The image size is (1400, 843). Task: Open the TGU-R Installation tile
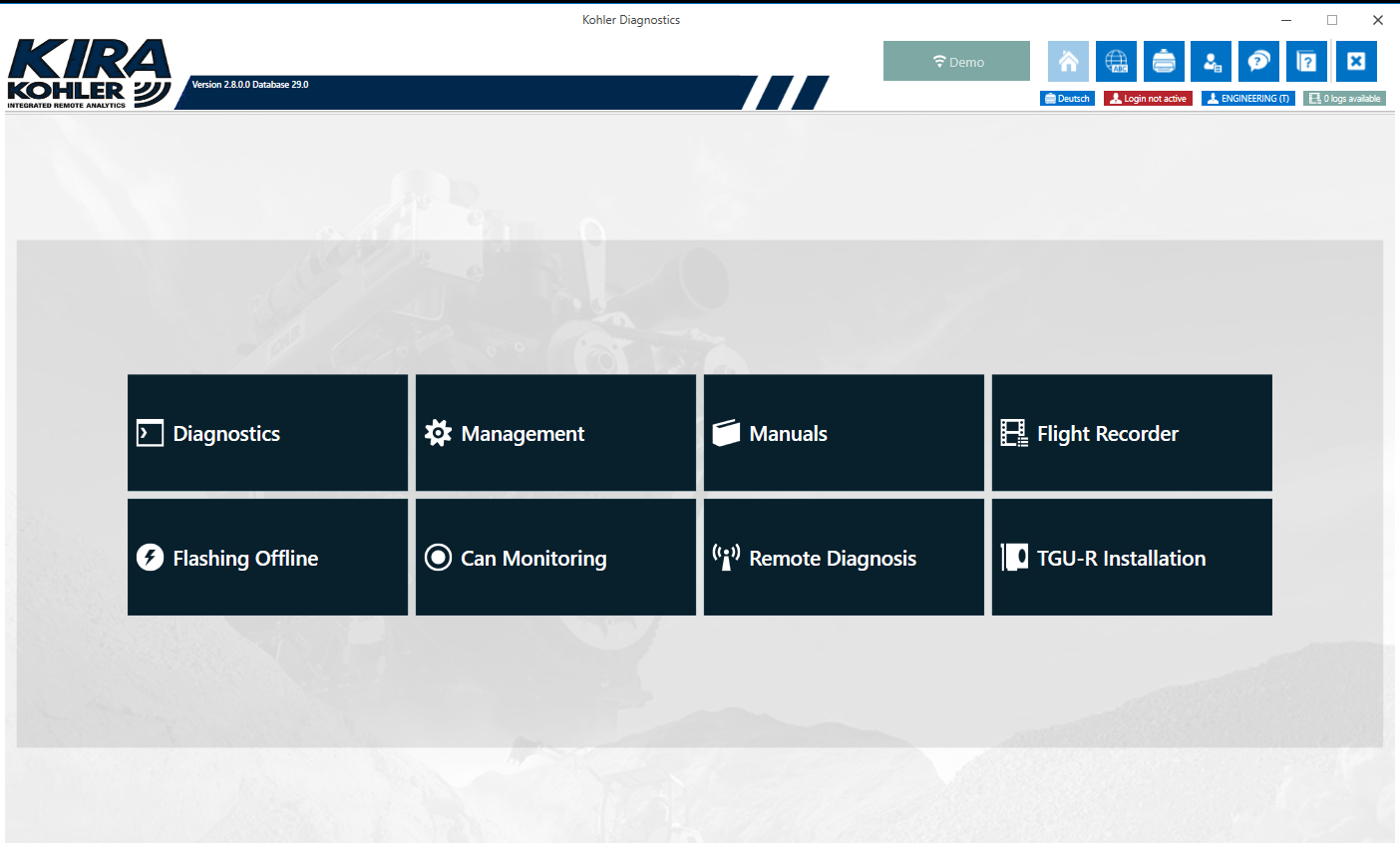1132,558
